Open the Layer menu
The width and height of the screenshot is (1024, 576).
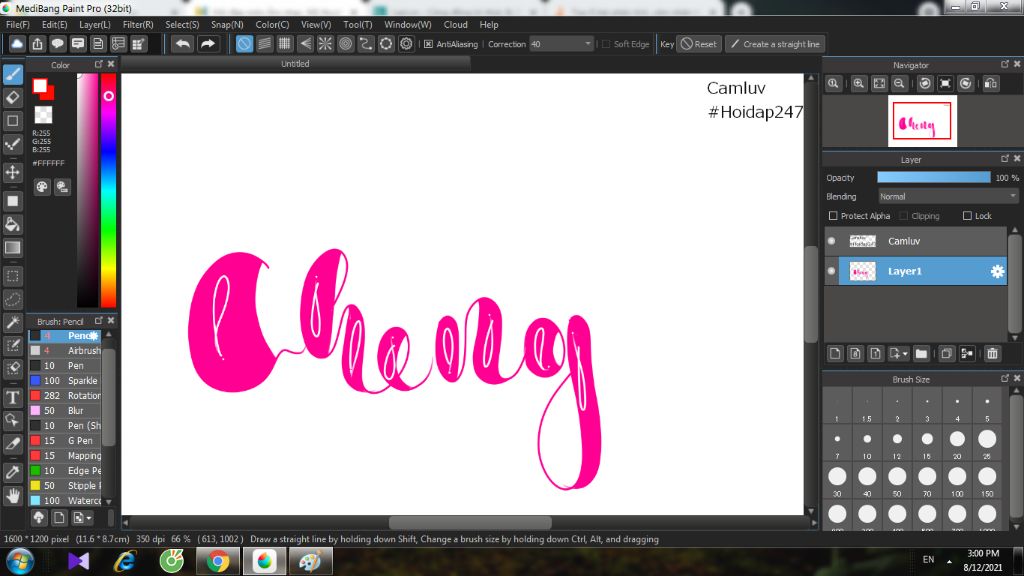(95, 25)
